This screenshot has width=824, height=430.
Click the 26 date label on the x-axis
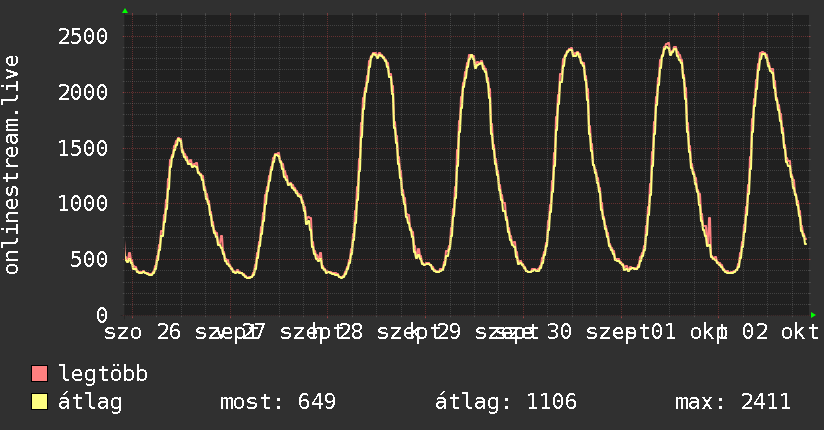(x=169, y=332)
